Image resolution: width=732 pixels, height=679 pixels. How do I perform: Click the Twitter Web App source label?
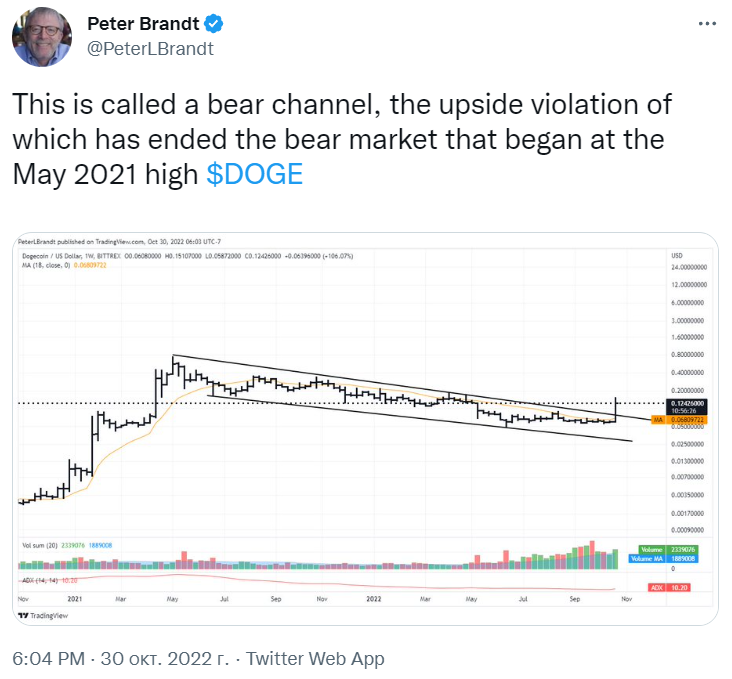tap(315, 658)
